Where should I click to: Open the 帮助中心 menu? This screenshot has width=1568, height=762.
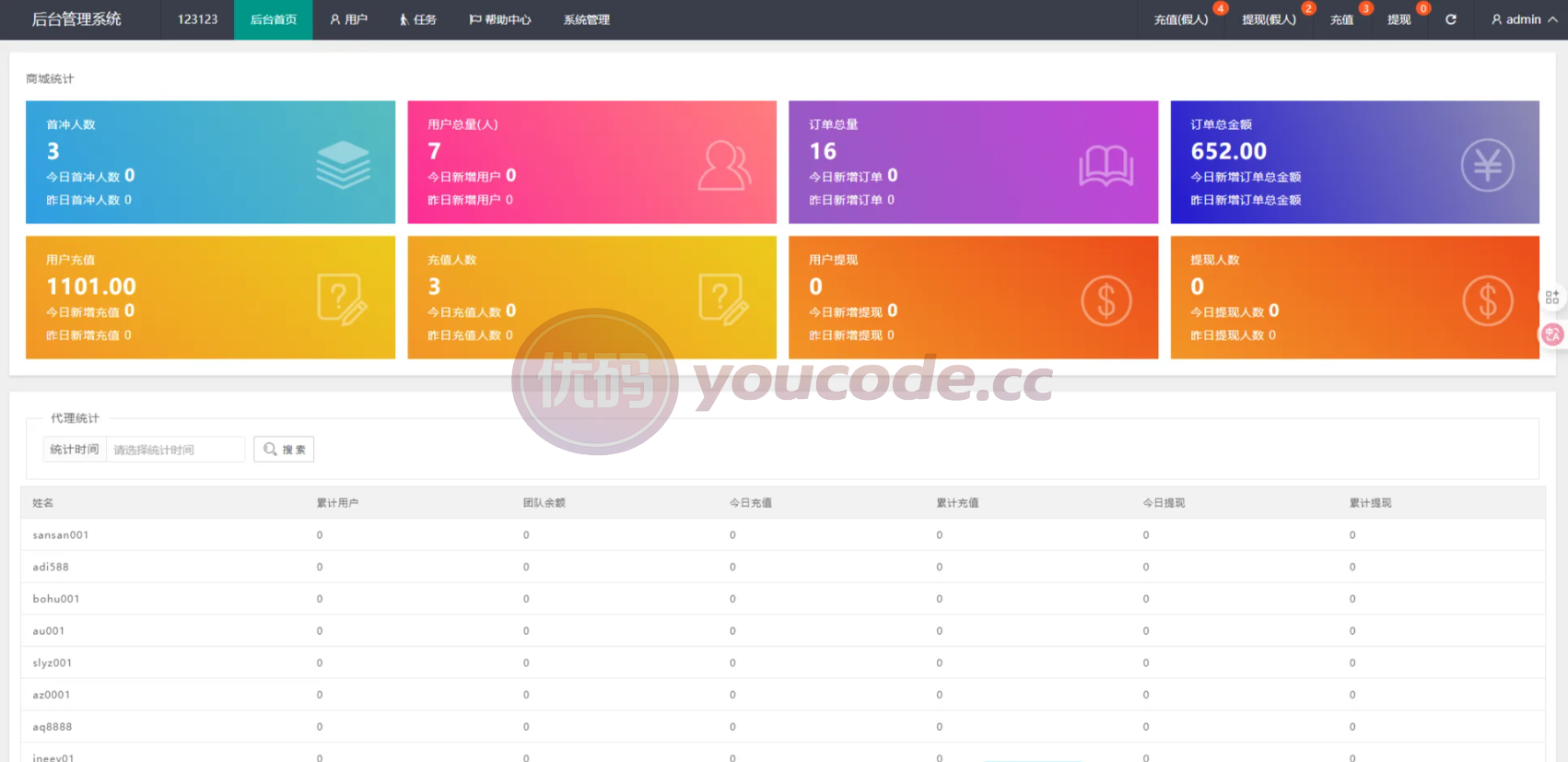[499, 19]
